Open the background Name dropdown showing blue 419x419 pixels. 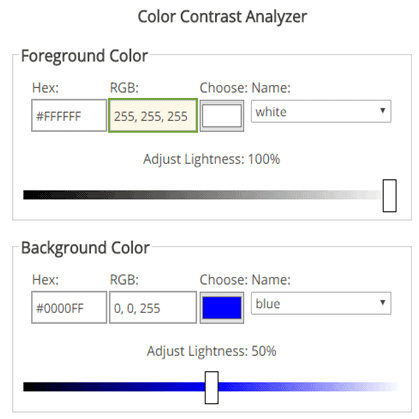pos(321,303)
